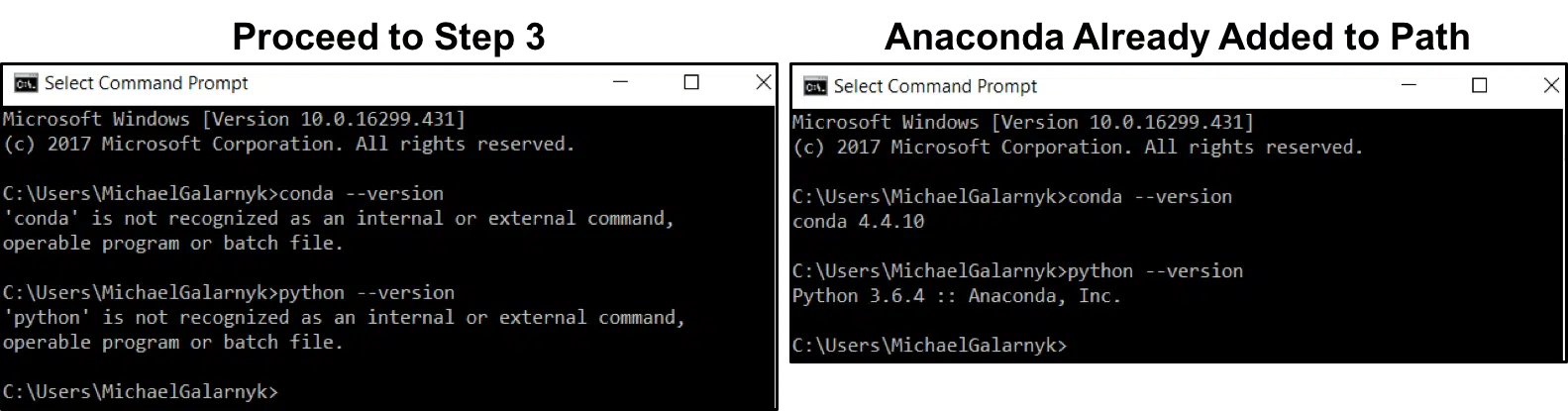Maximize the right Command Prompt window
The image size is (1568, 411).
(1479, 85)
